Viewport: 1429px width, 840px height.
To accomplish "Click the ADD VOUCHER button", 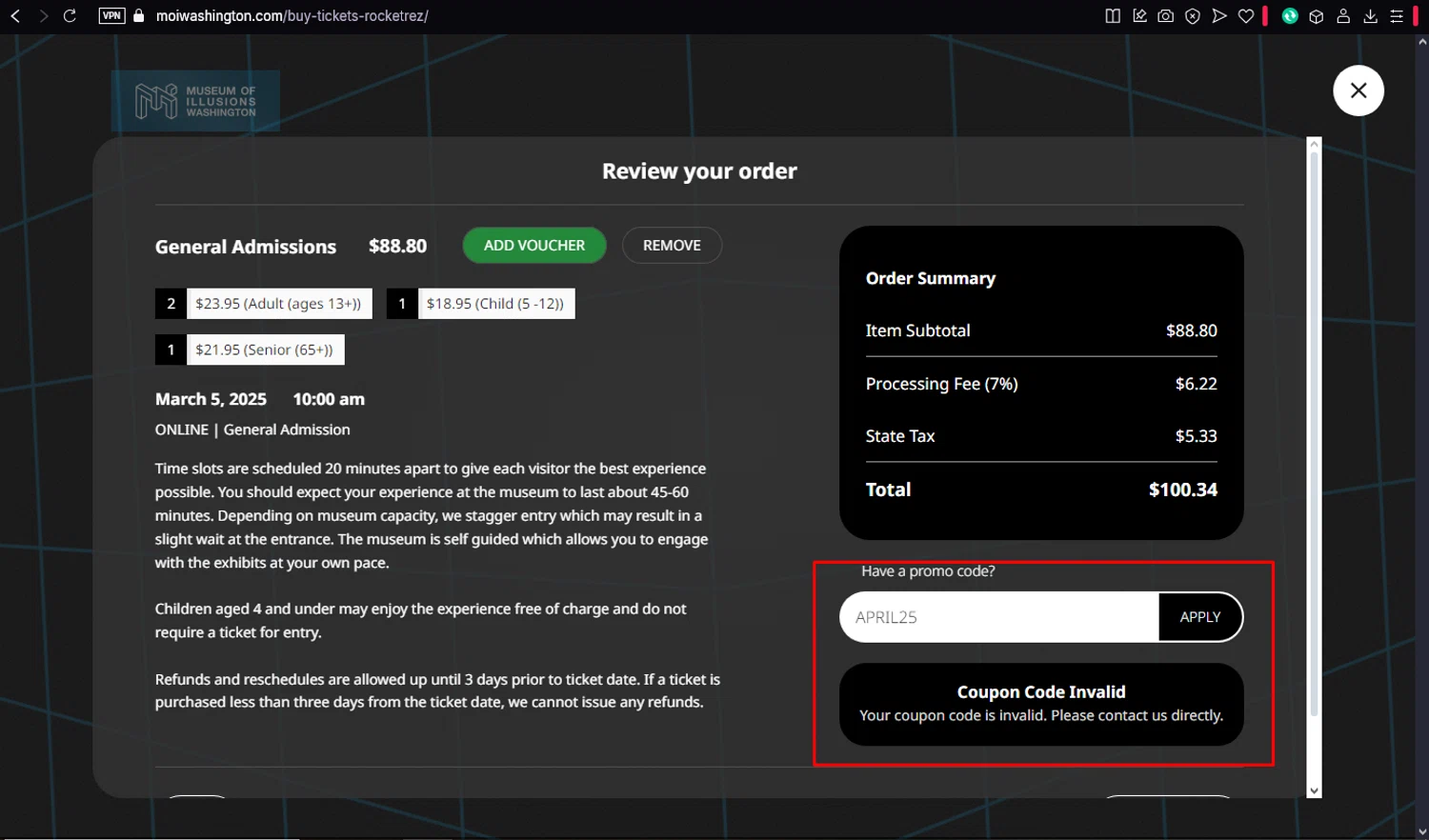I will click(x=534, y=246).
